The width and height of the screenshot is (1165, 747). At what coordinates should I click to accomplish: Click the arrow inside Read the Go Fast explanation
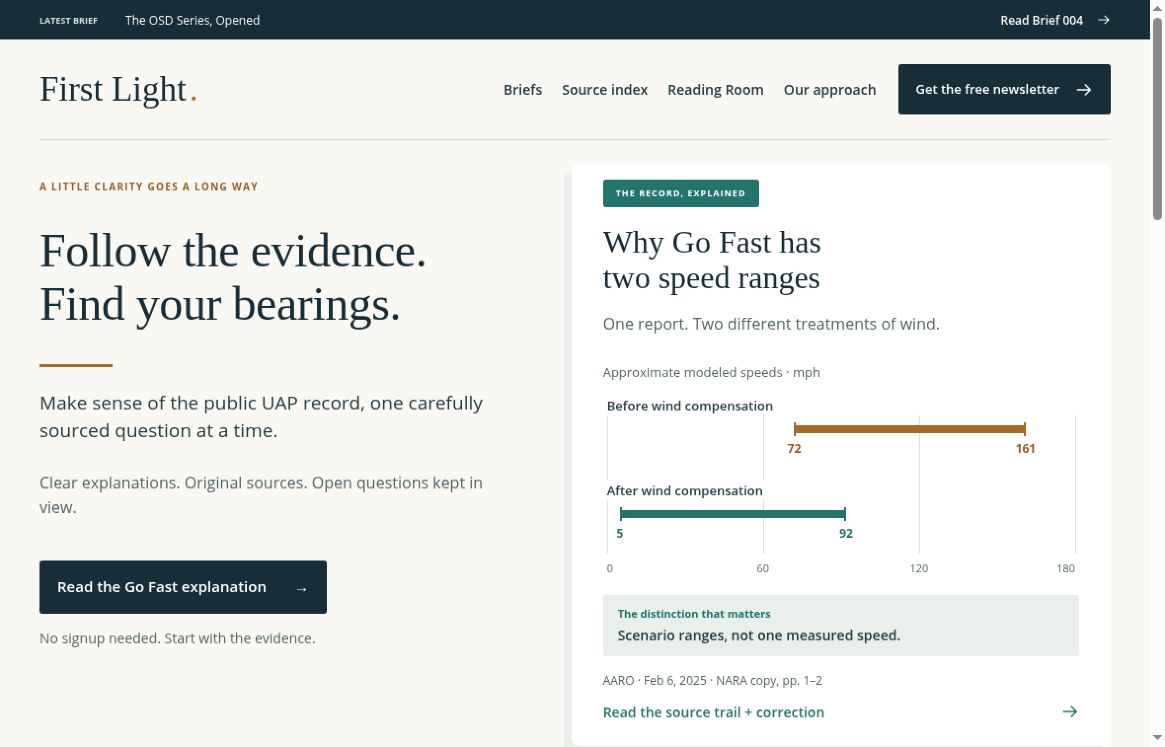click(x=302, y=589)
